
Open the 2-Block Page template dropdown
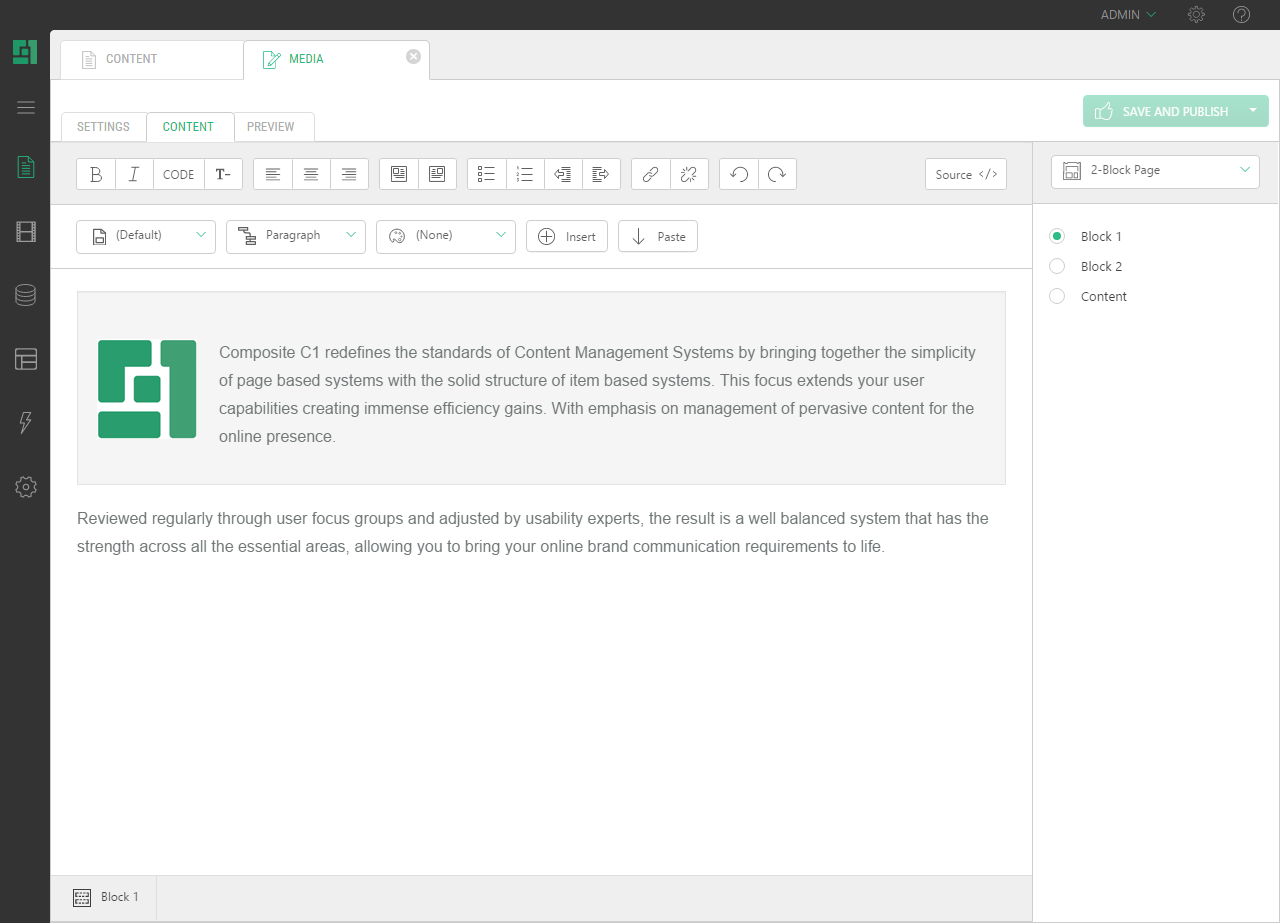point(1155,171)
